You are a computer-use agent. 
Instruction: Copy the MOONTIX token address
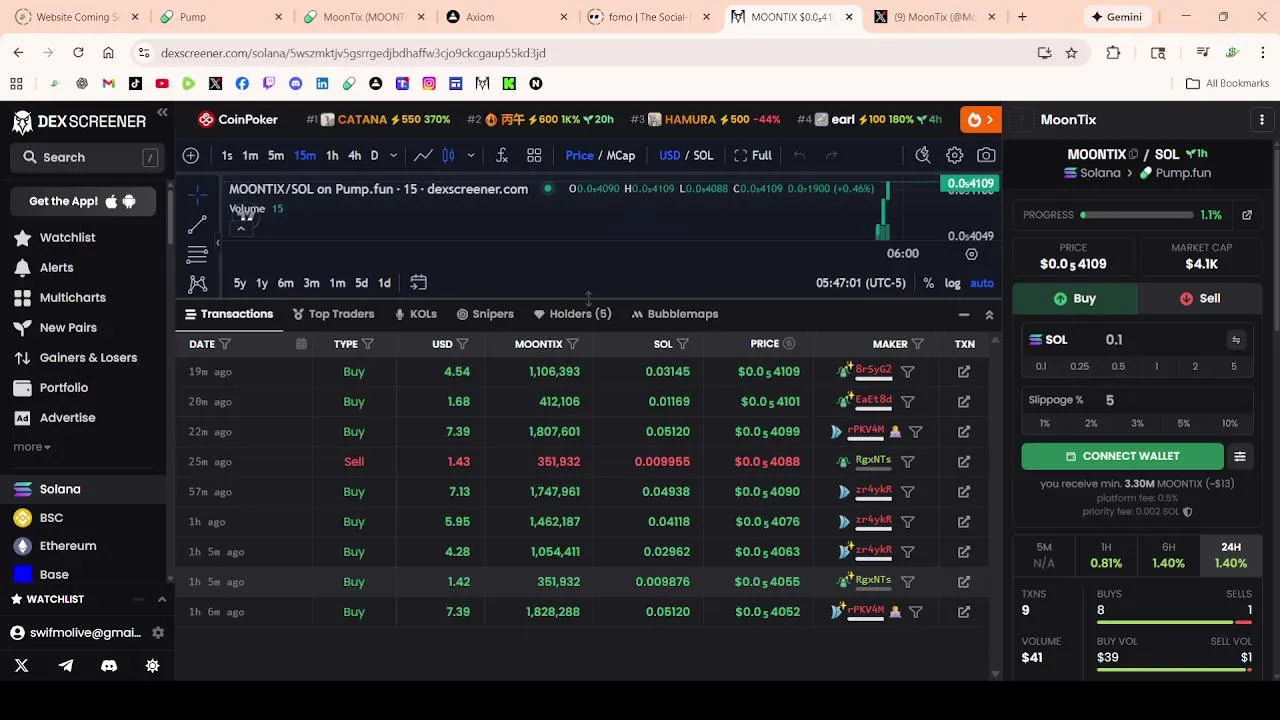[1133, 154]
